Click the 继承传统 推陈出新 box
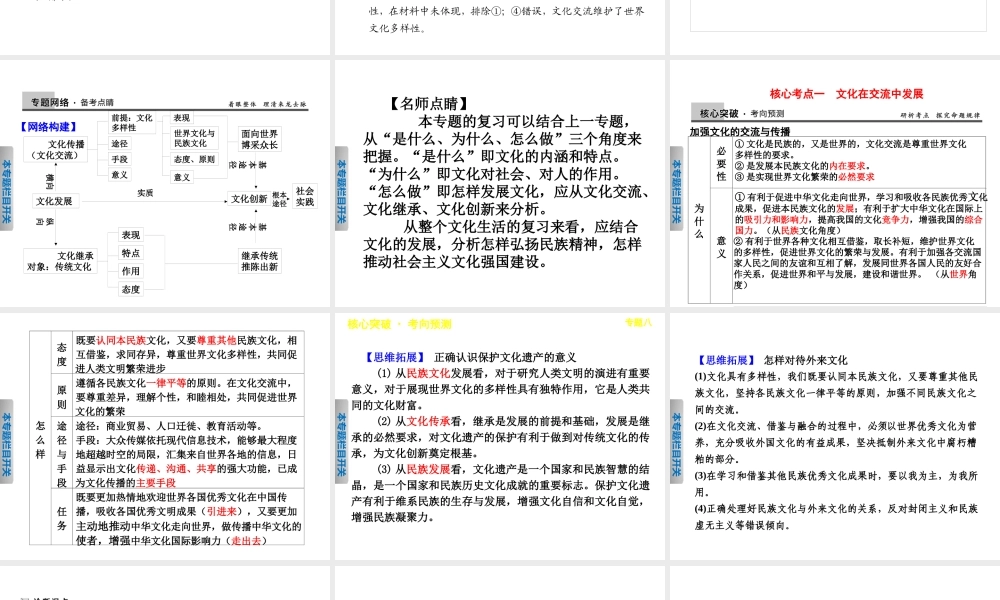The width and height of the screenshot is (1000, 600). (260, 261)
